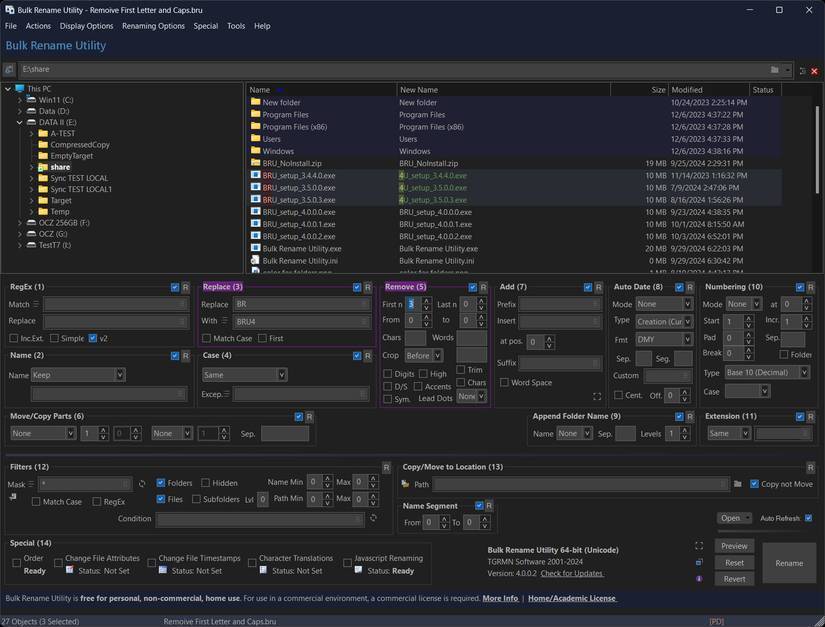Click the expand icon in Add (7) panel
This screenshot has height=627, width=825.
(597, 397)
